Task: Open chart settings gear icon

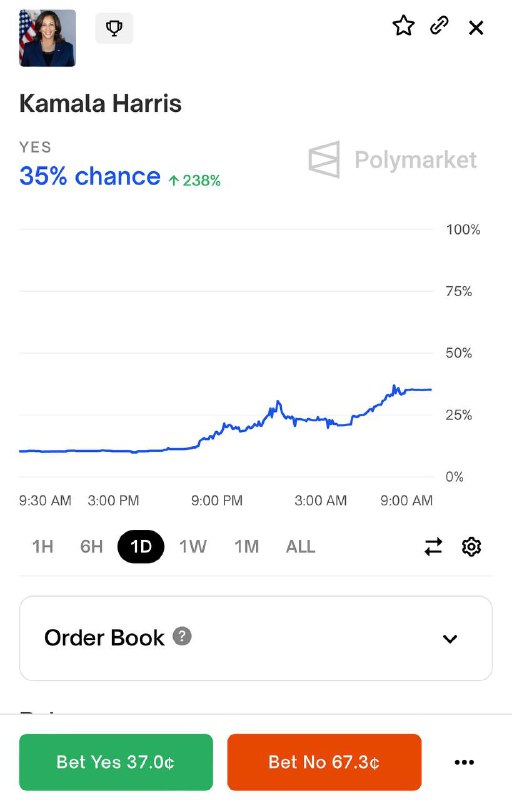Action: tap(472, 546)
